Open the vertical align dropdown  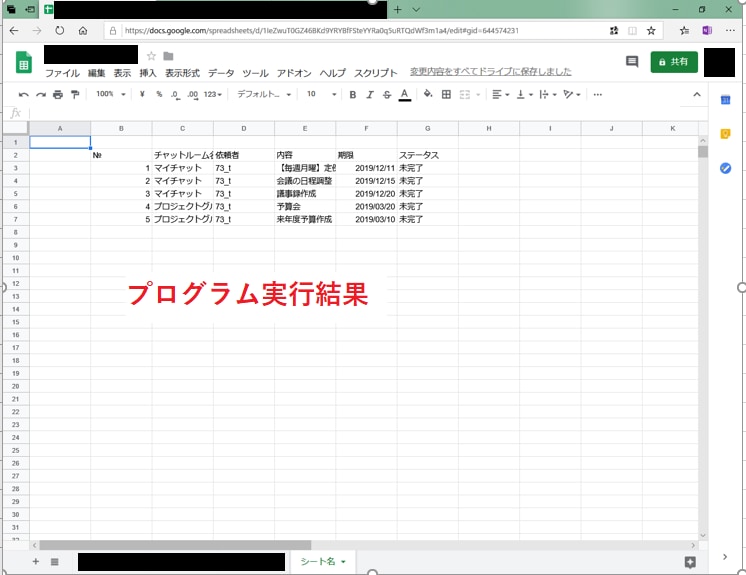coord(525,95)
